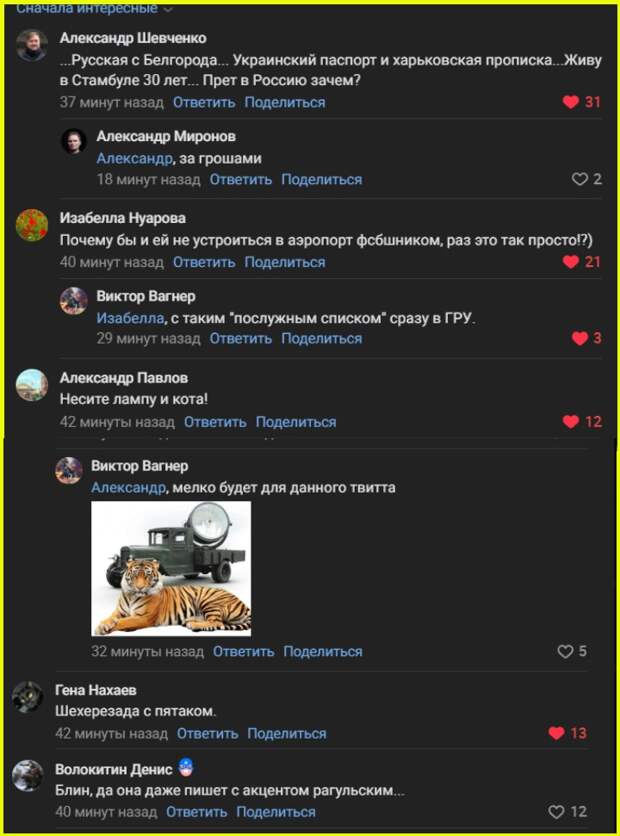
Task: Expand the 'Сначала интересные' sort dropdown
Action: coord(94,7)
